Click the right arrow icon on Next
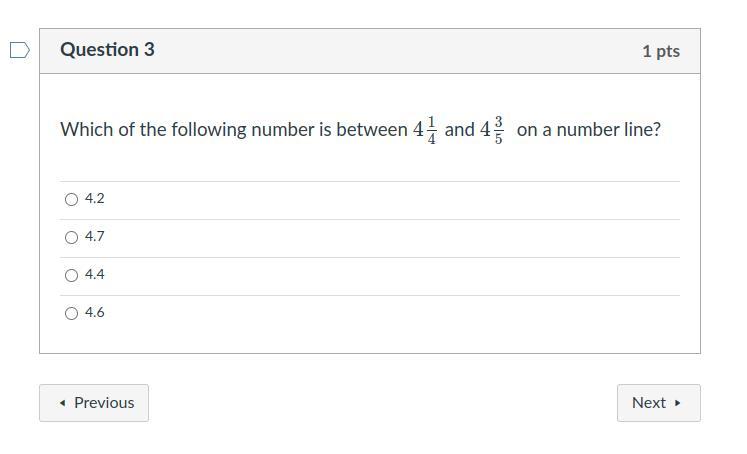The height and width of the screenshot is (454, 747). click(x=678, y=403)
